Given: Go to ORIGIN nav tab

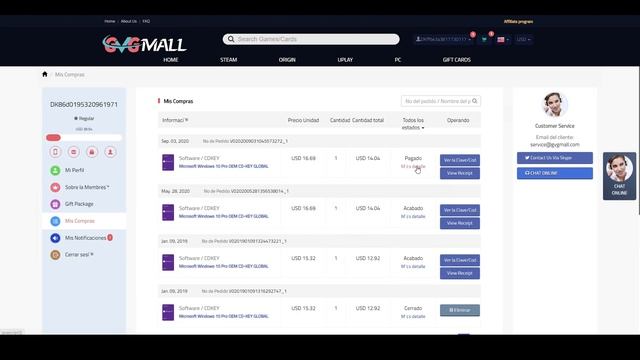Looking at the screenshot, I should click(287, 60).
